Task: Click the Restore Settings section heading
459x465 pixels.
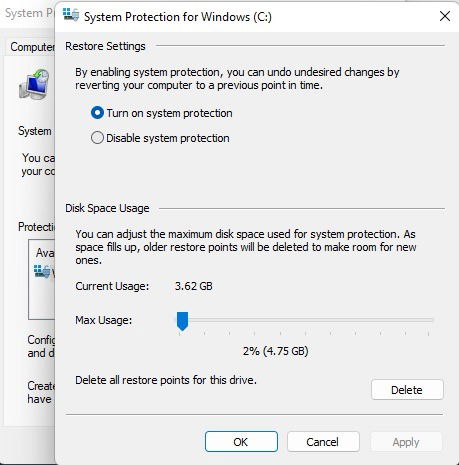Action: [x=105, y=46]
